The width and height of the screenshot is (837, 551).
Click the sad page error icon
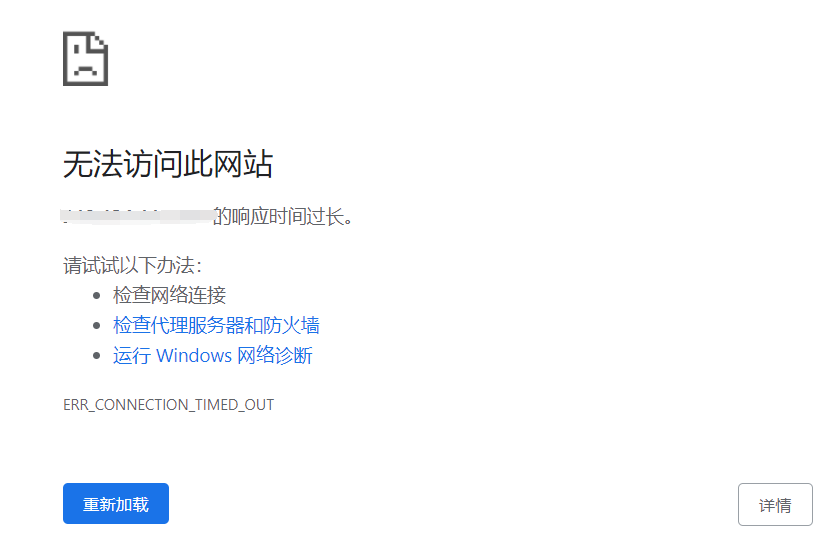point(85,58)
